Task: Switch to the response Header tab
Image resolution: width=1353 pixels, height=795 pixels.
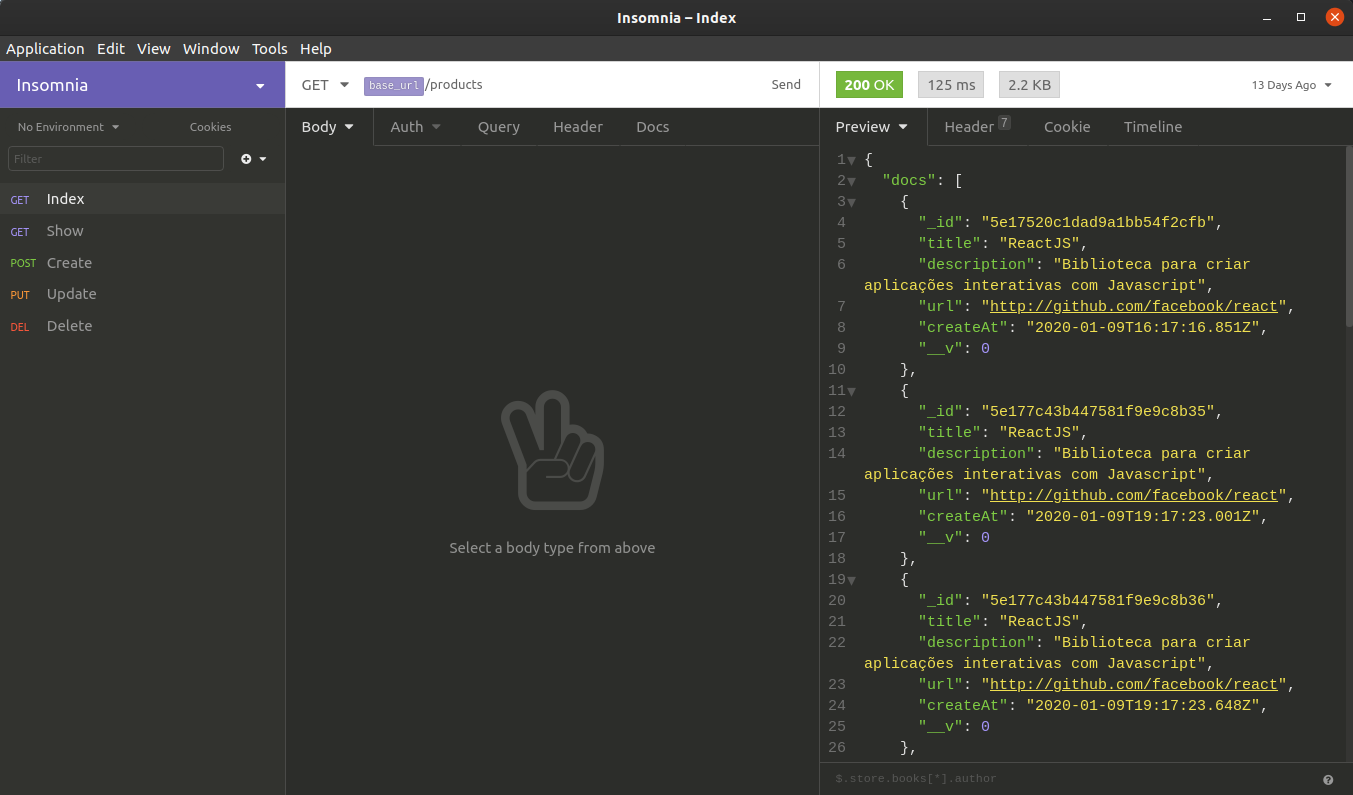Action: point(977,127)
